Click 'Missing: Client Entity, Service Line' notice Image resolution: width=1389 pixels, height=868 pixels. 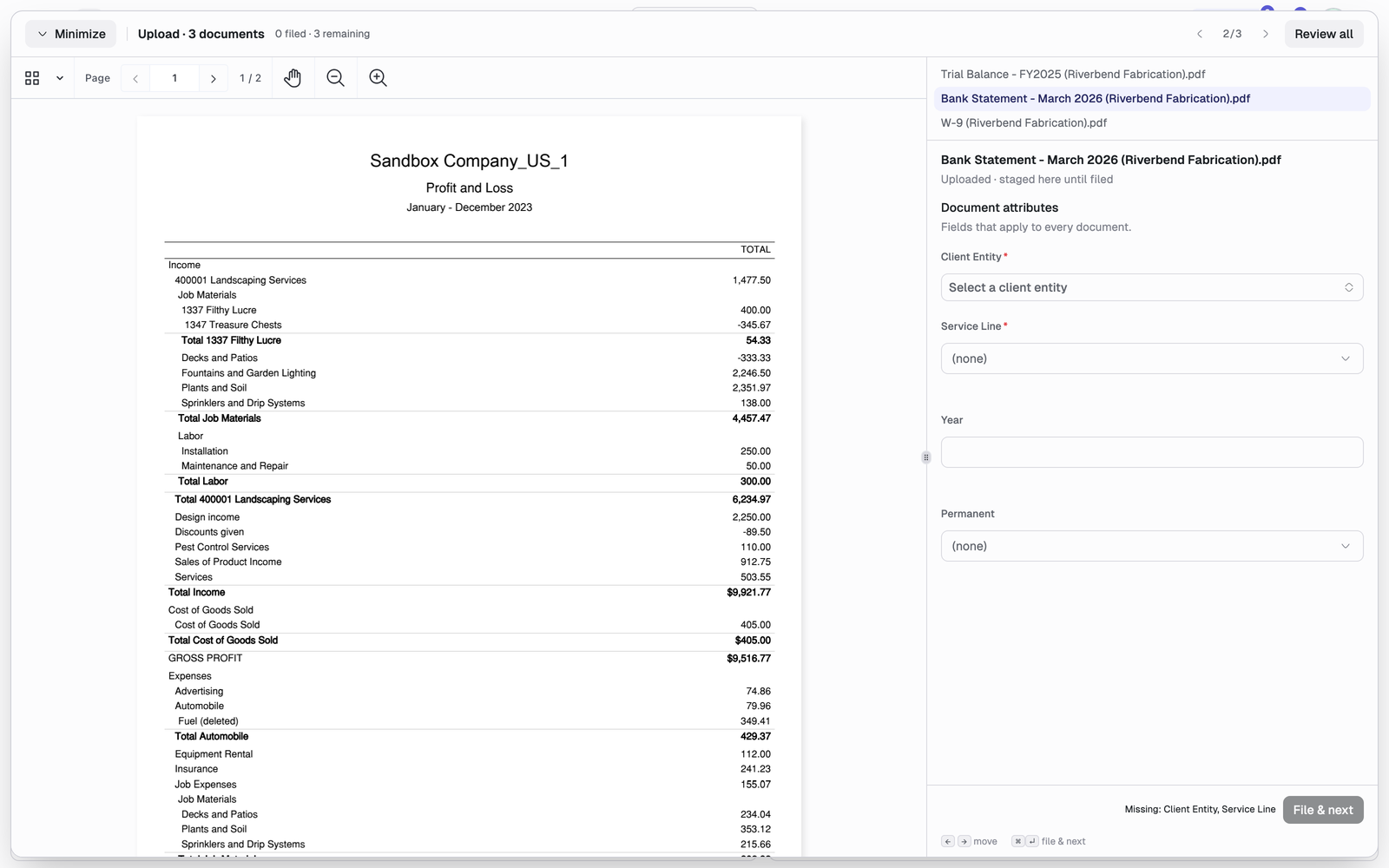1200,810
